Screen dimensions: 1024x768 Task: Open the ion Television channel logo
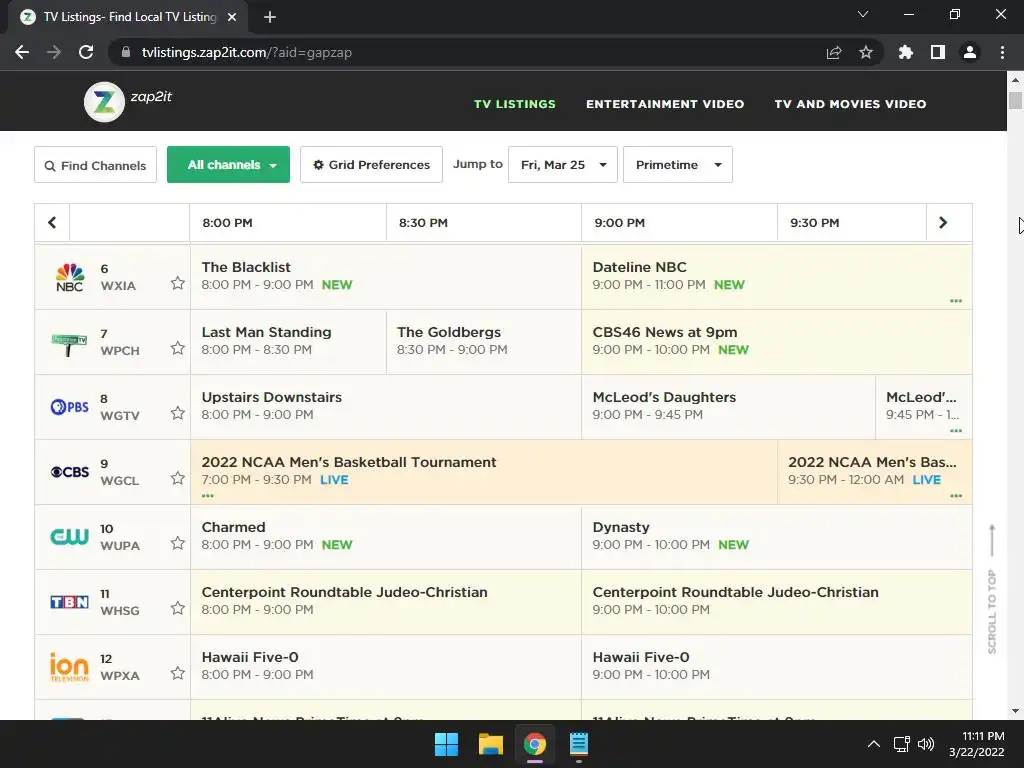click(x=69, y=667)
